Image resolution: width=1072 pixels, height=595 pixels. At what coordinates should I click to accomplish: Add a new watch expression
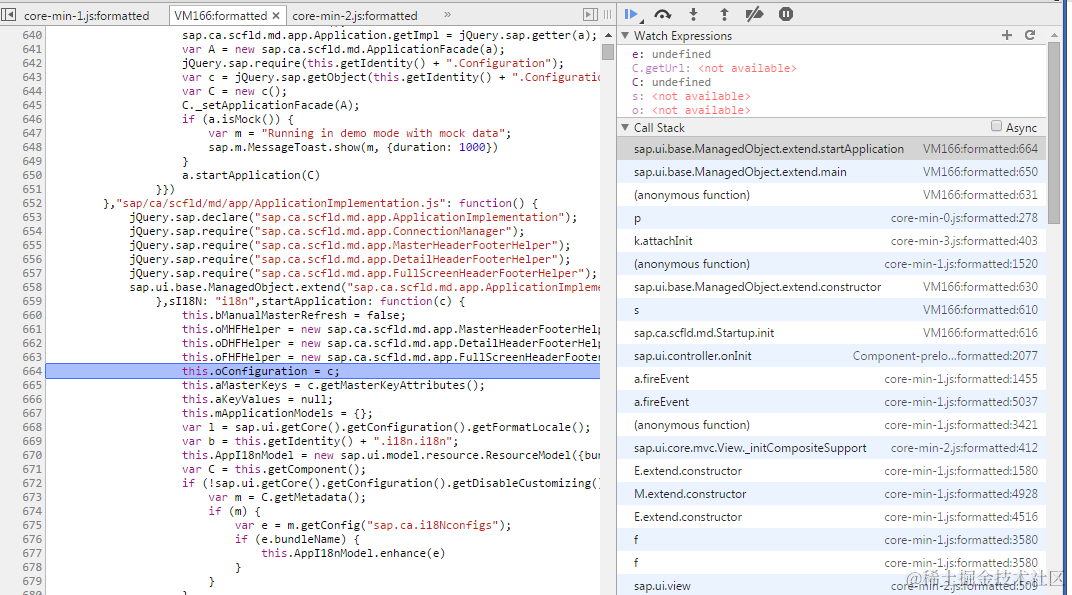[1007, 35]
